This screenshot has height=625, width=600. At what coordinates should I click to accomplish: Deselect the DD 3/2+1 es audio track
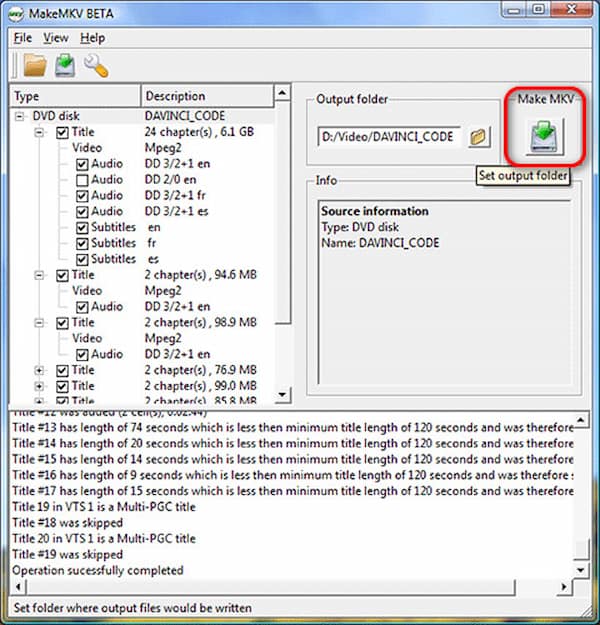click(81, 211)
